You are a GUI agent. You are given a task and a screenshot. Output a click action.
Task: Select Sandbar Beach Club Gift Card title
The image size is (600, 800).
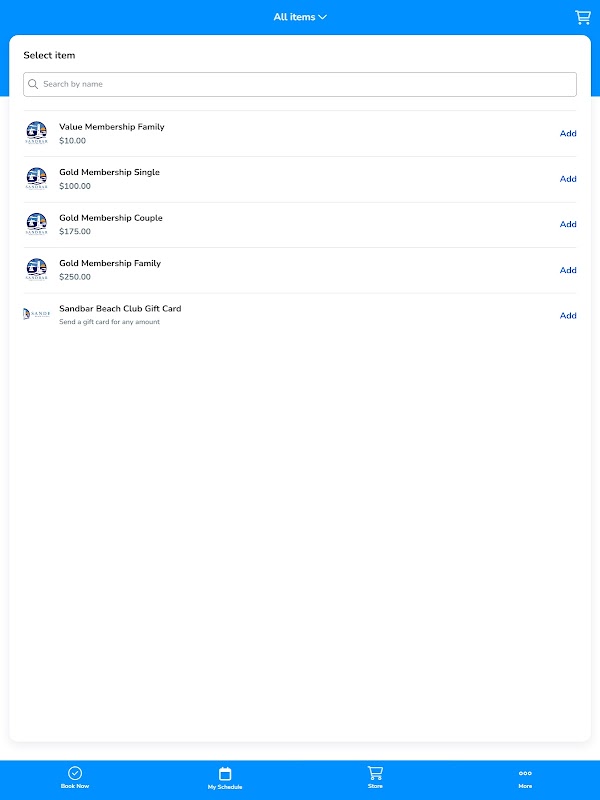point(120,308)
